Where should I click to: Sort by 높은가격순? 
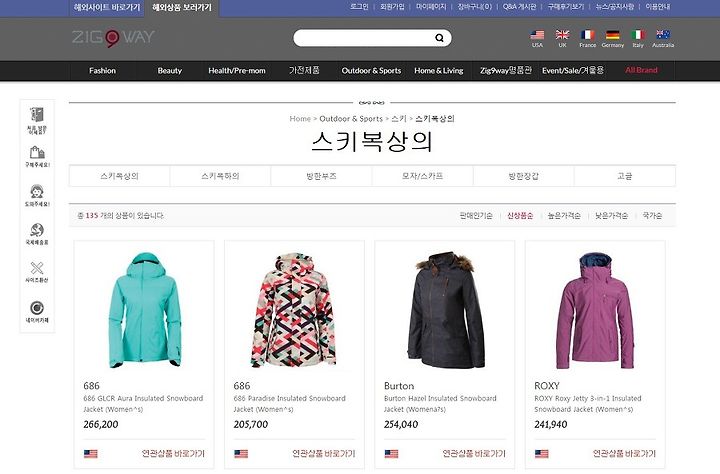pos(564,215)
